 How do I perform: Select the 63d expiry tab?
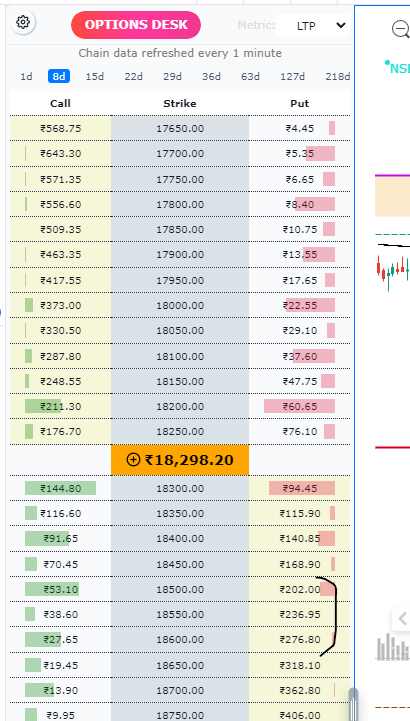(251, 76)
